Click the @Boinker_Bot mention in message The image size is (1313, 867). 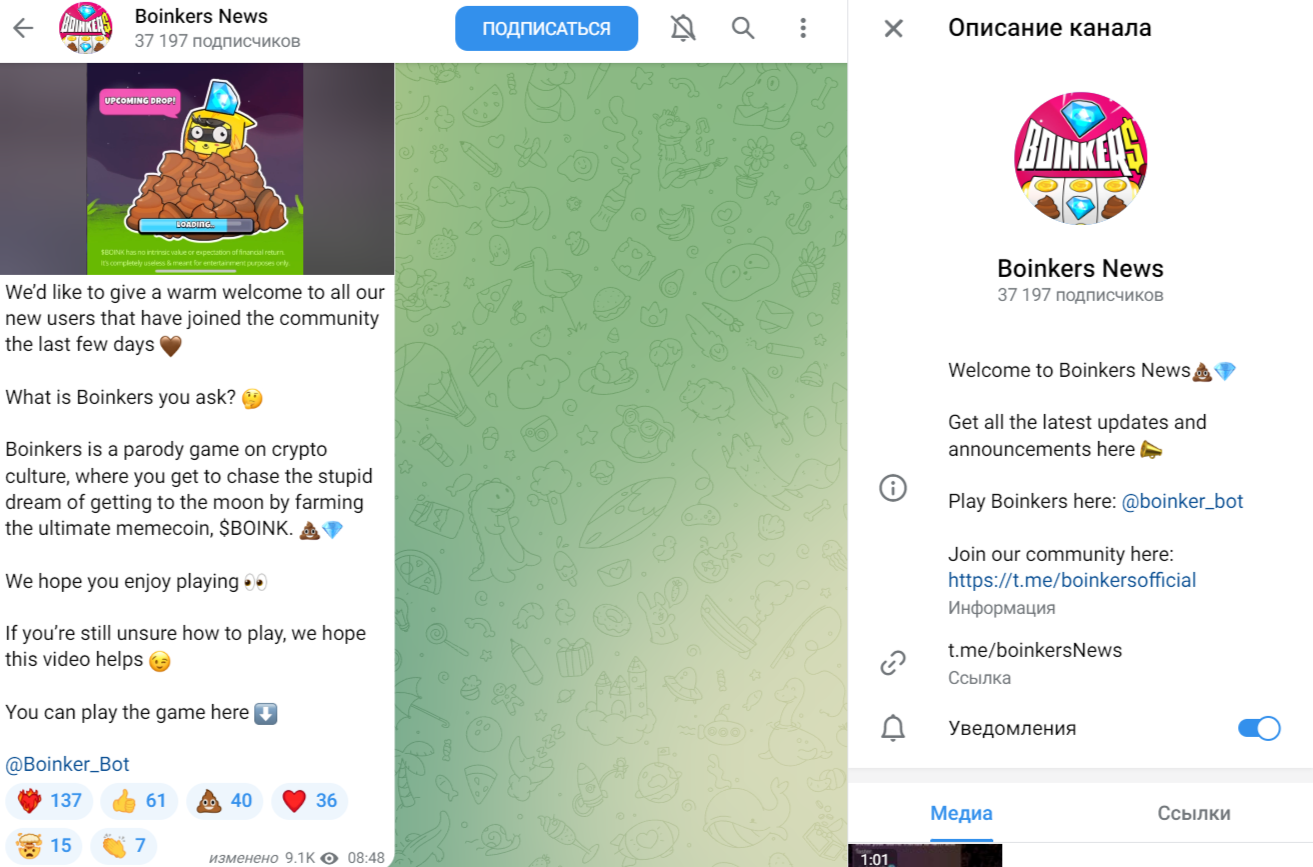tap(68, 764)
